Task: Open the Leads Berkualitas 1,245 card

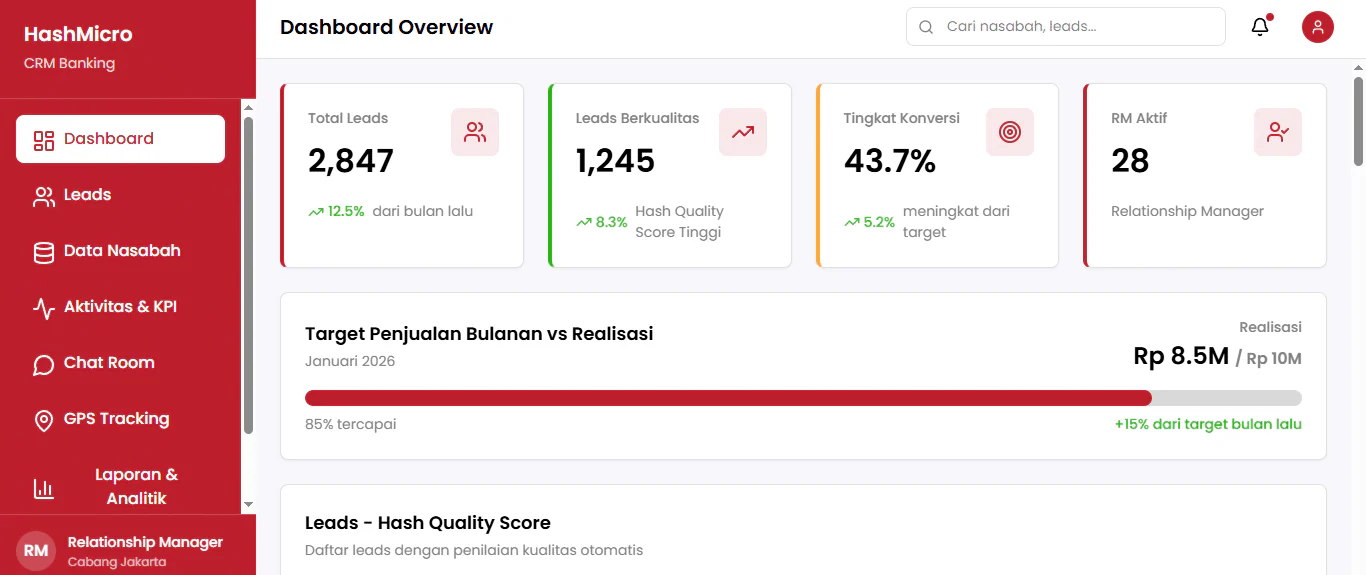Action: pos(670,176)
